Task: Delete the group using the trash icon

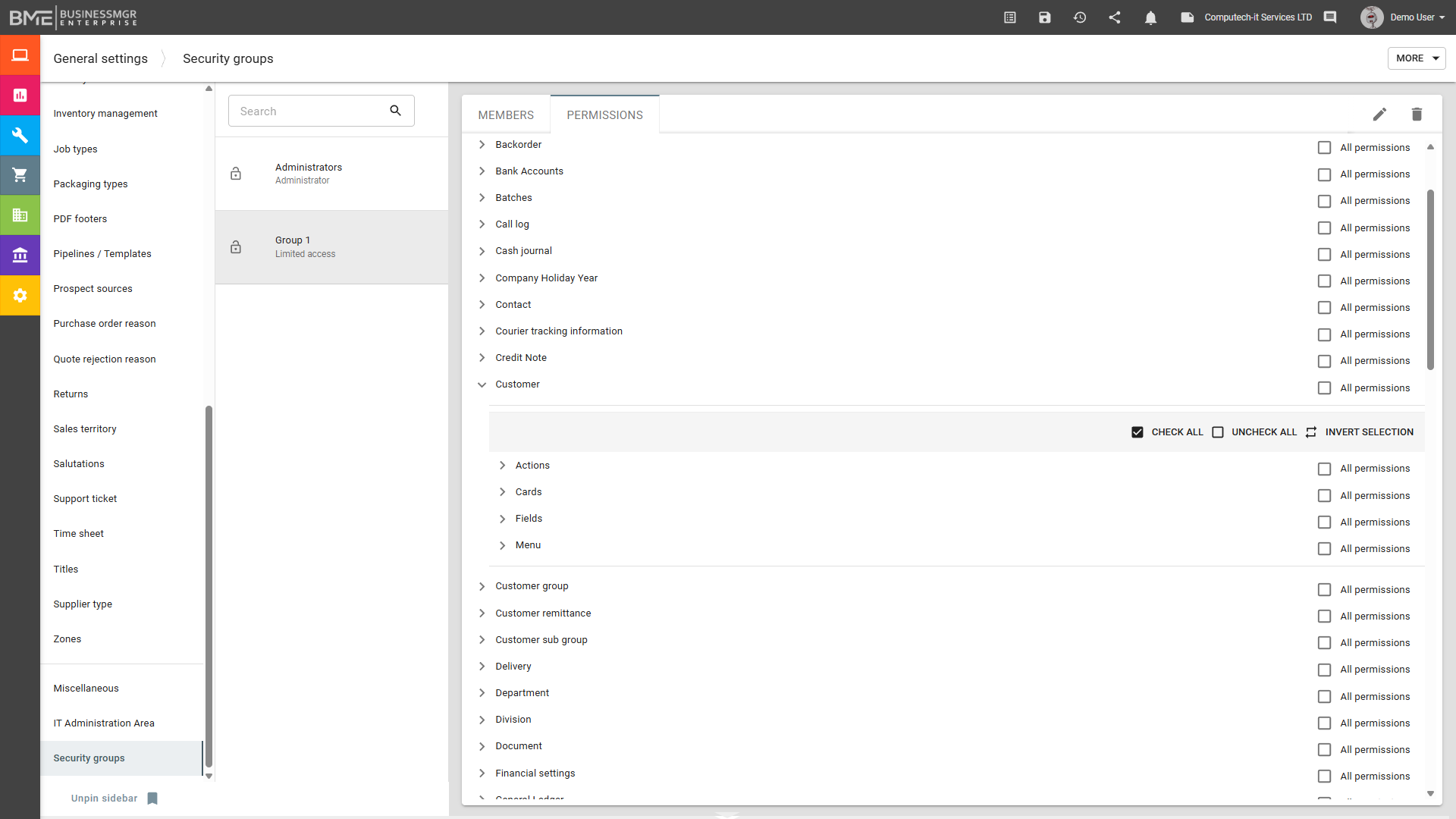Action: (x=1417, y=114)
